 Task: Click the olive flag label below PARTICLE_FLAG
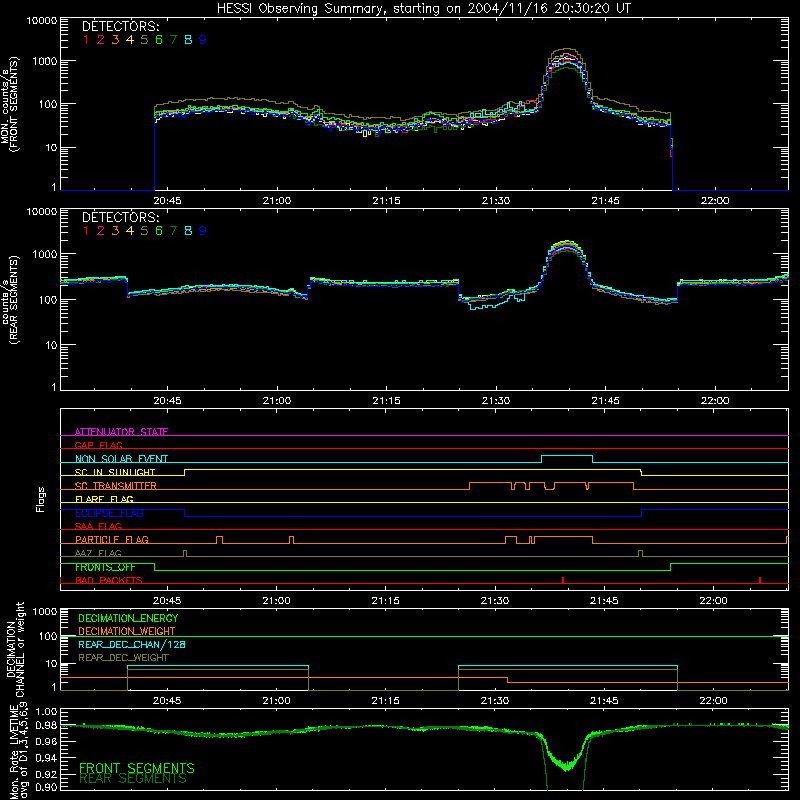coord(98,553)
